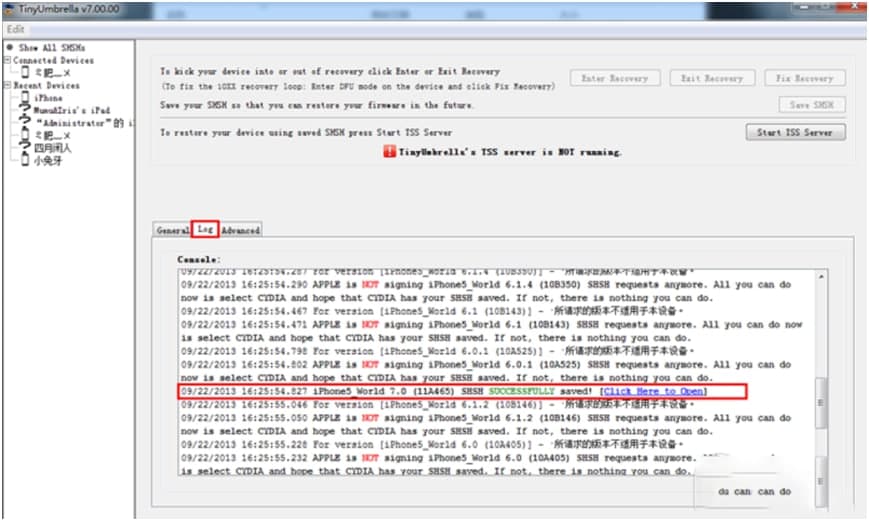
Task: Open the Edit menu
Action: pos(16,29)
